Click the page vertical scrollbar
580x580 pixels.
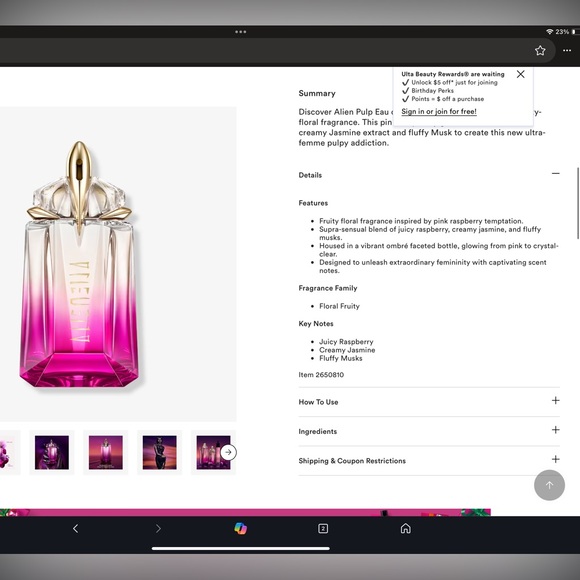[578, 203]
